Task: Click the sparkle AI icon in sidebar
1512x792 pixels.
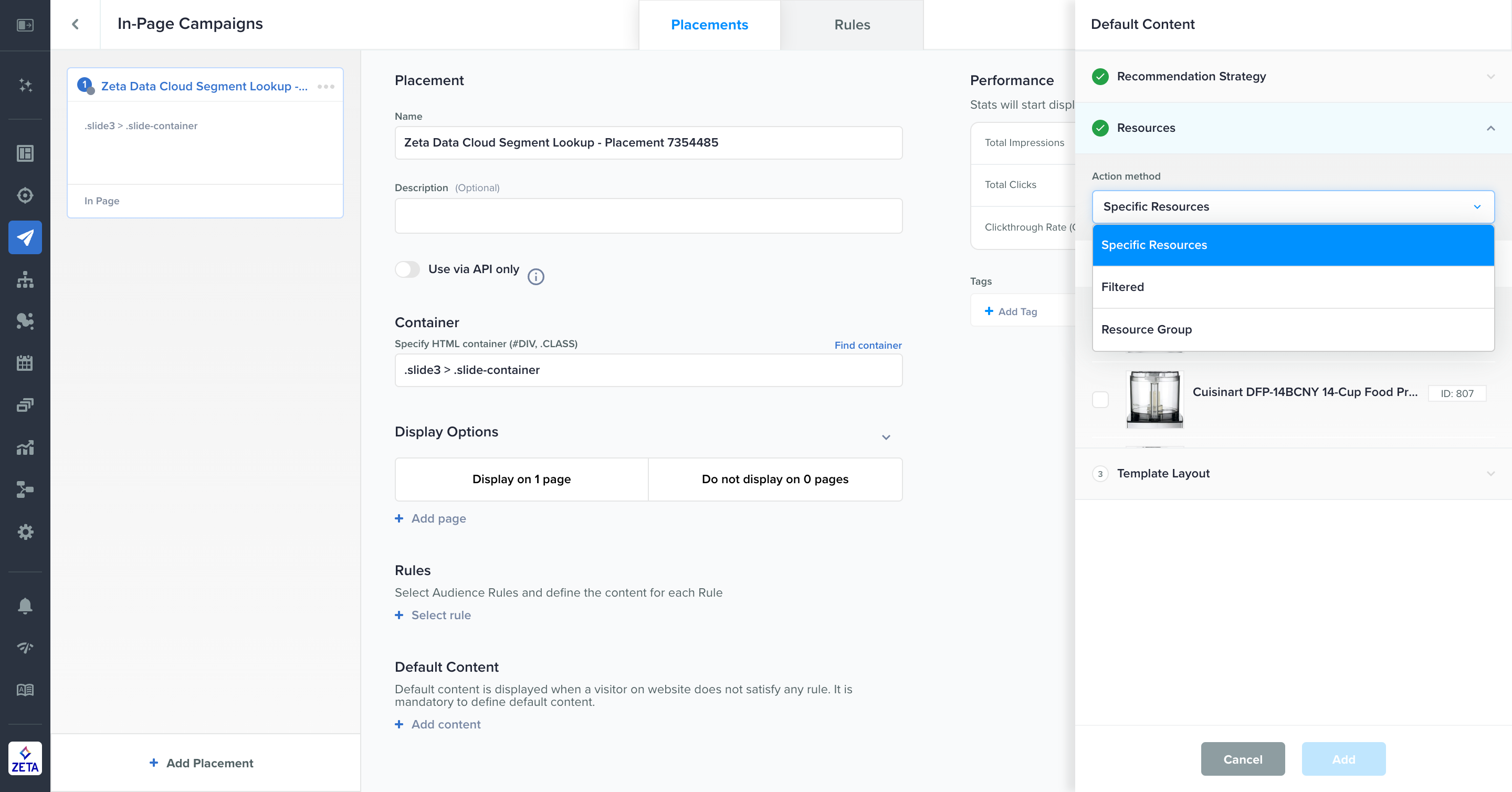Action: [25, 85]
